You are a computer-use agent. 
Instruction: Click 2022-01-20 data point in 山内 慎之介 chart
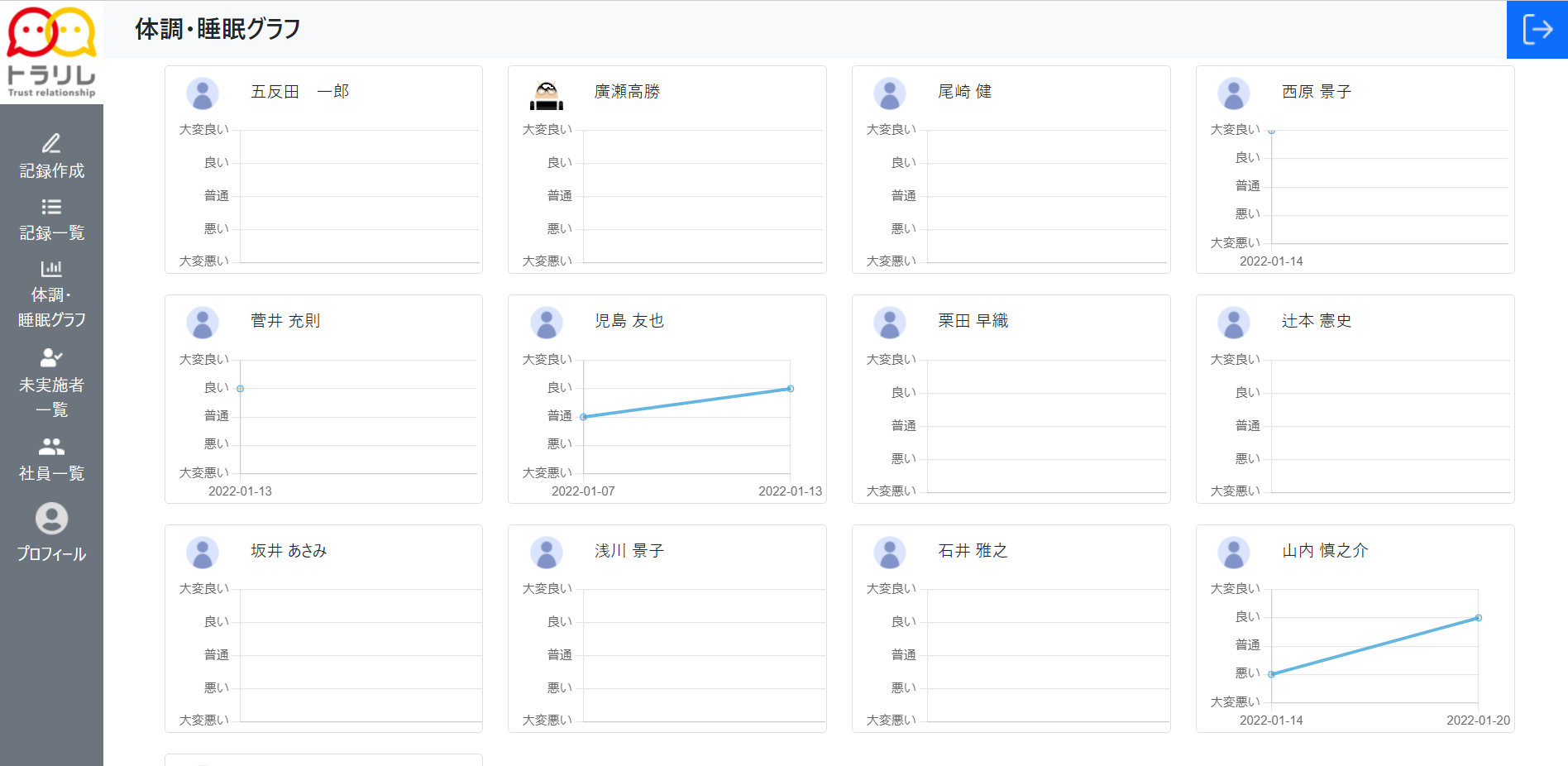(1479, 618)
